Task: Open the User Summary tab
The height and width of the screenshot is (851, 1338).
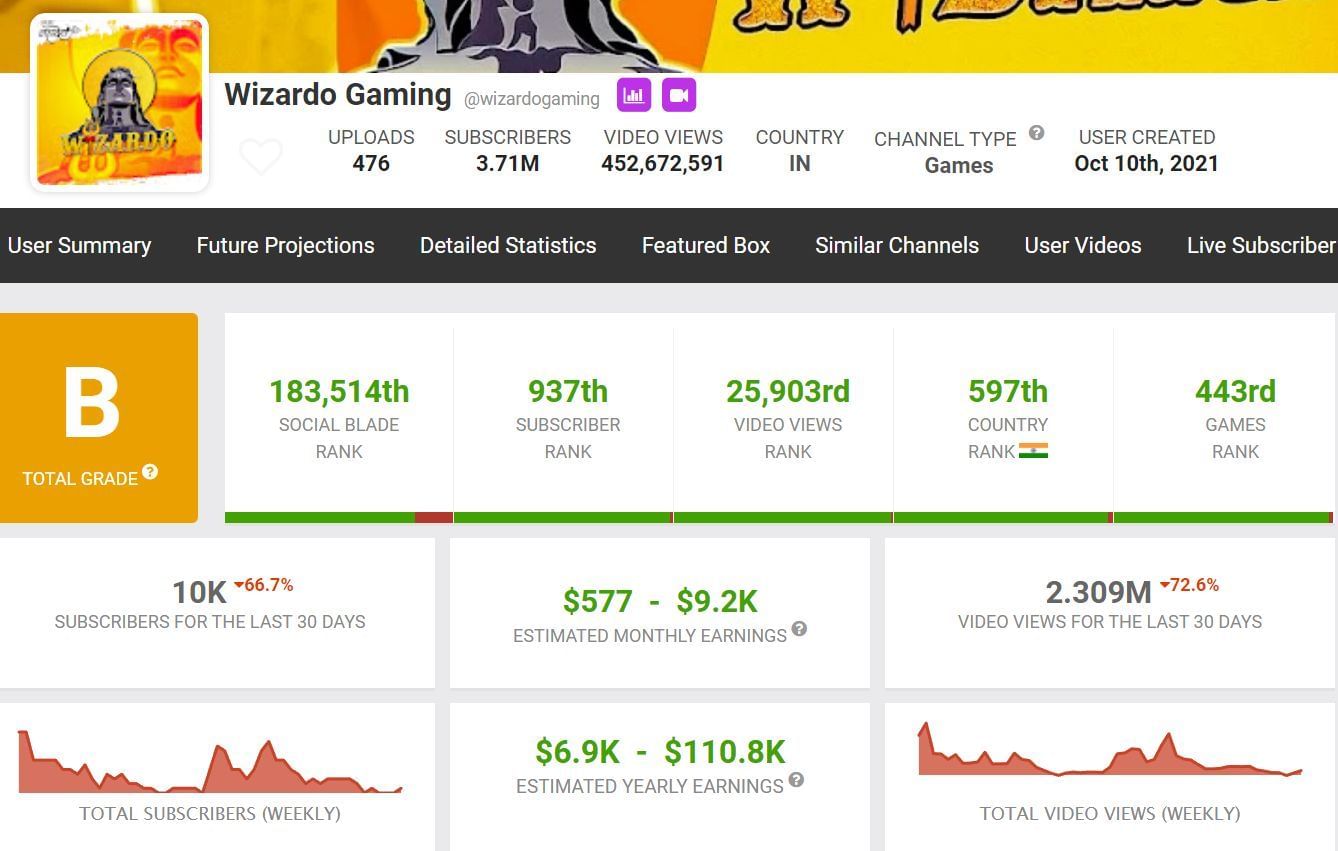Action: pyautogui.click(x=79, y=245)
